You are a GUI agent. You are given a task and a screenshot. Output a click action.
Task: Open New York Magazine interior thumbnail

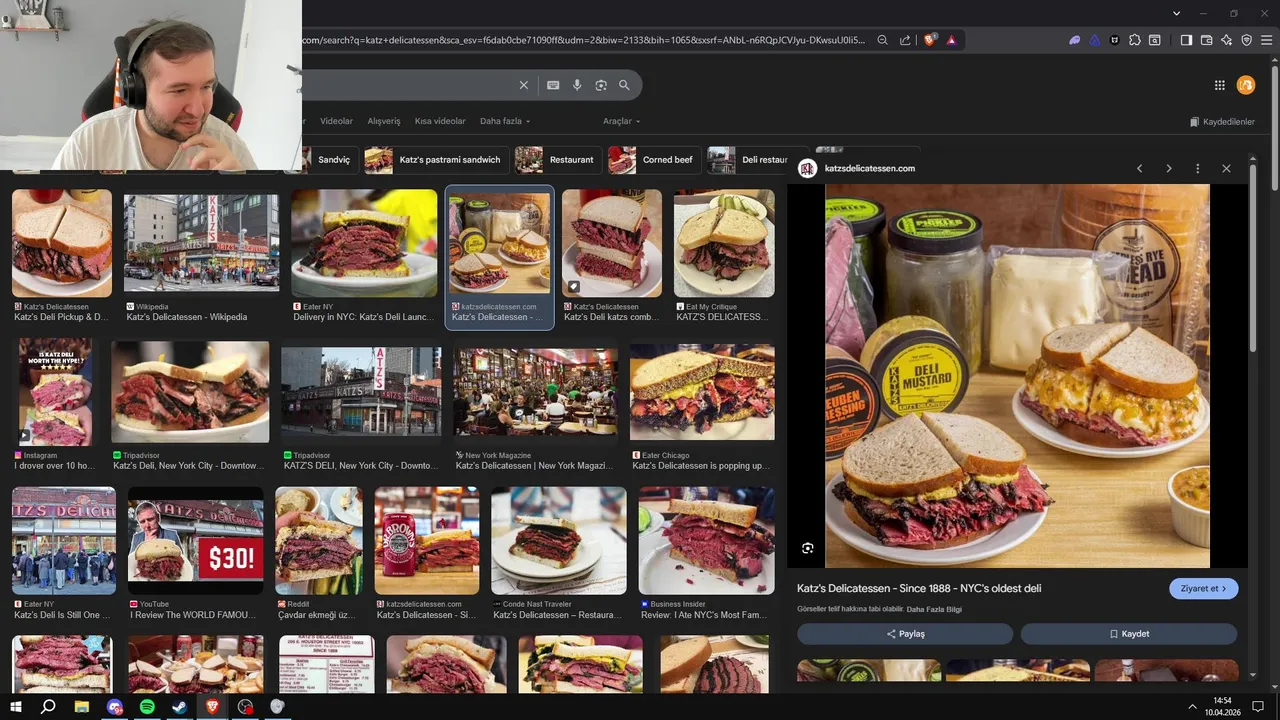coord(535,392)
